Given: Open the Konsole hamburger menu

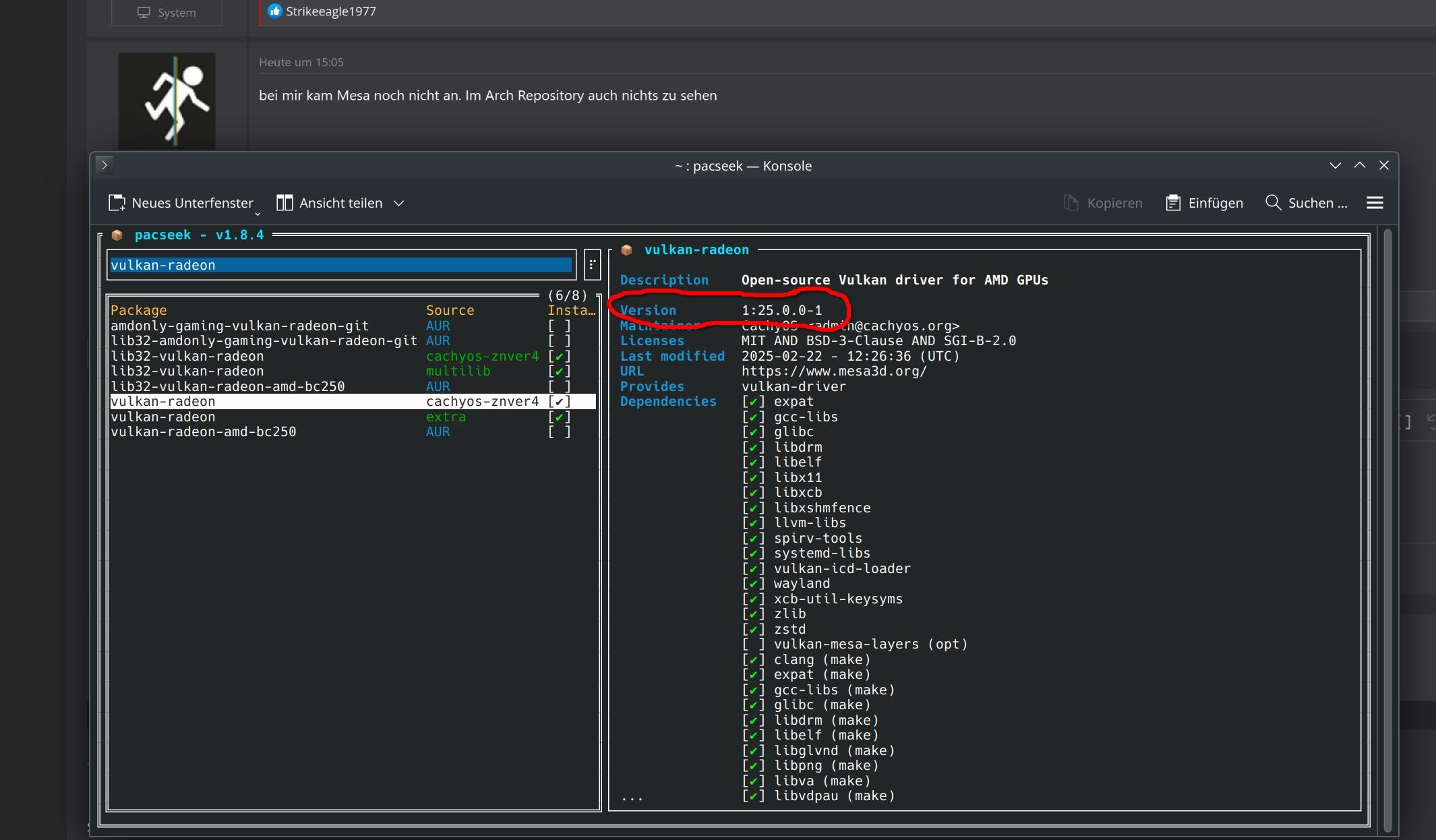Looking at the screenshot, I should tap(1375, 203).
